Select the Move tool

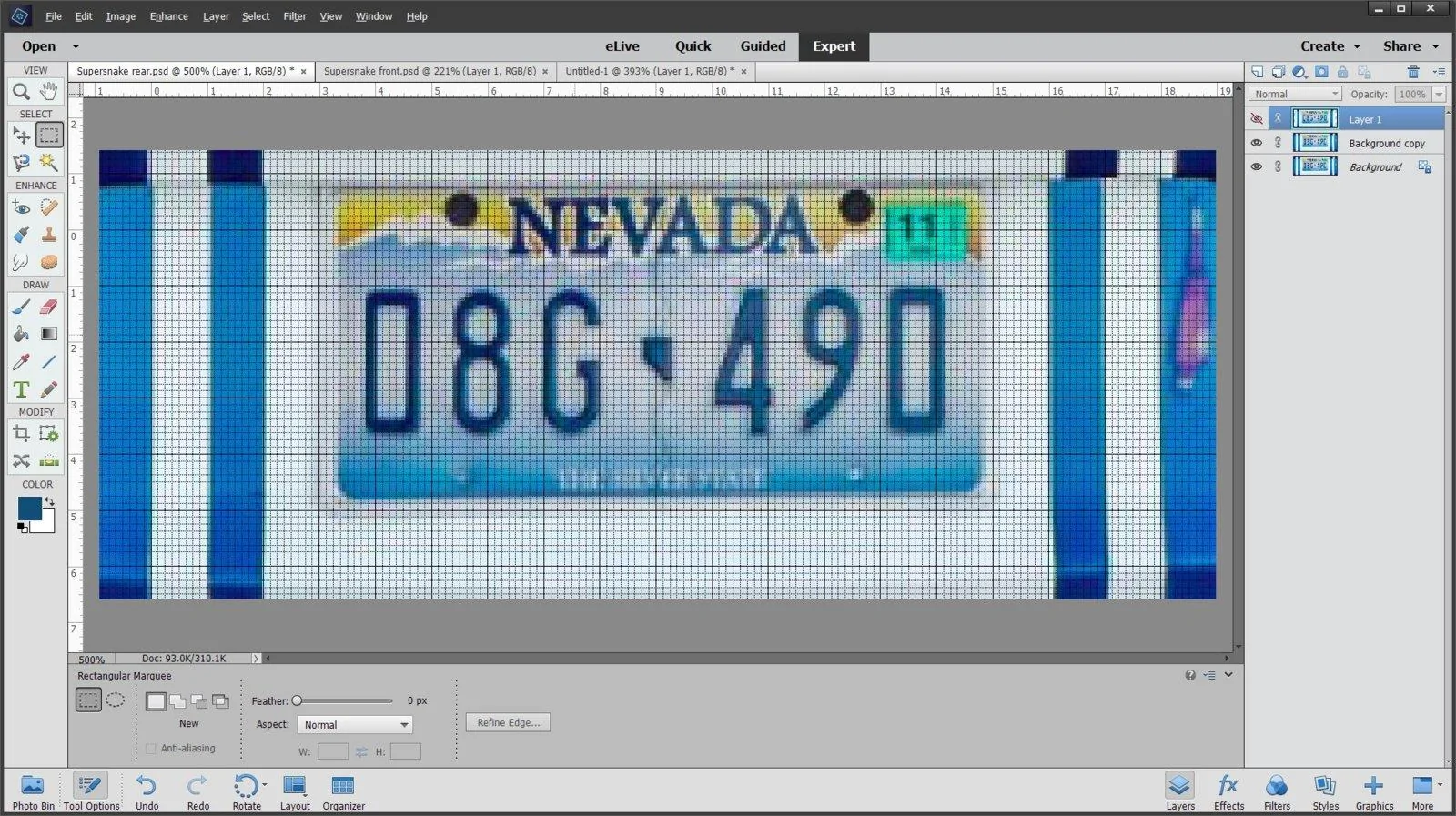tap(21, 136)
